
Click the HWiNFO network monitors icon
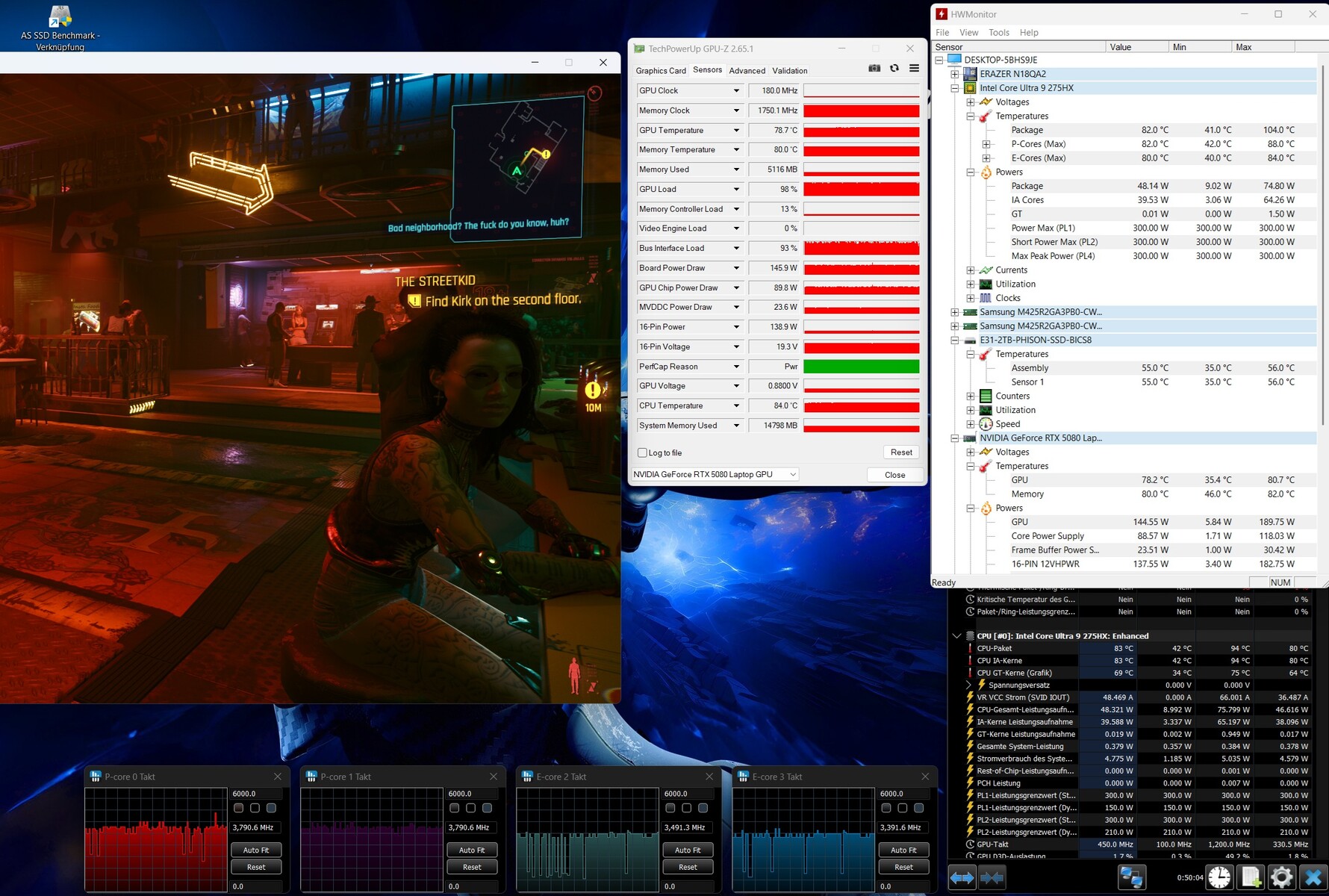(1131, 877)
